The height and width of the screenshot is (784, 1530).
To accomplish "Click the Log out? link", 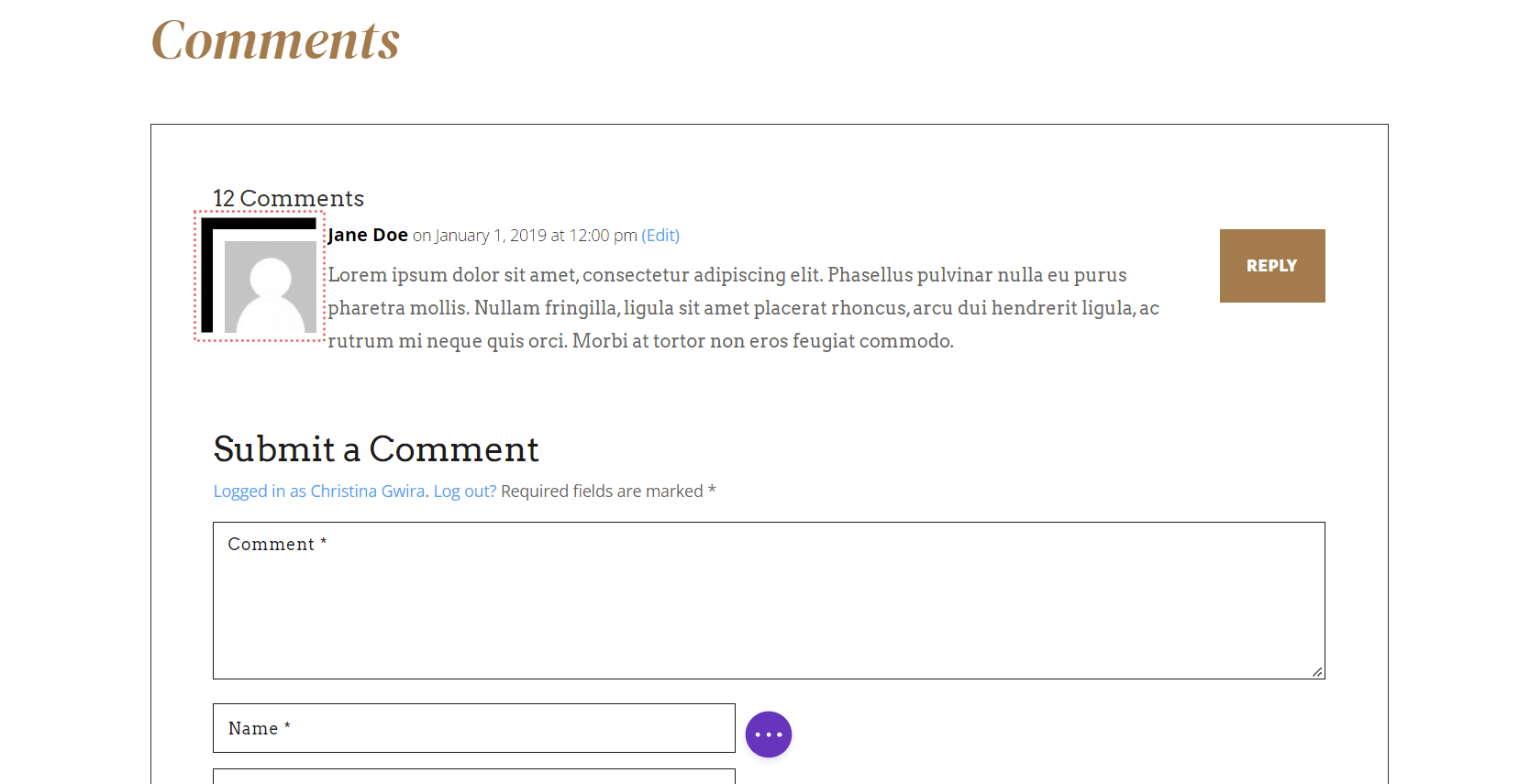I will pos(464,491).
